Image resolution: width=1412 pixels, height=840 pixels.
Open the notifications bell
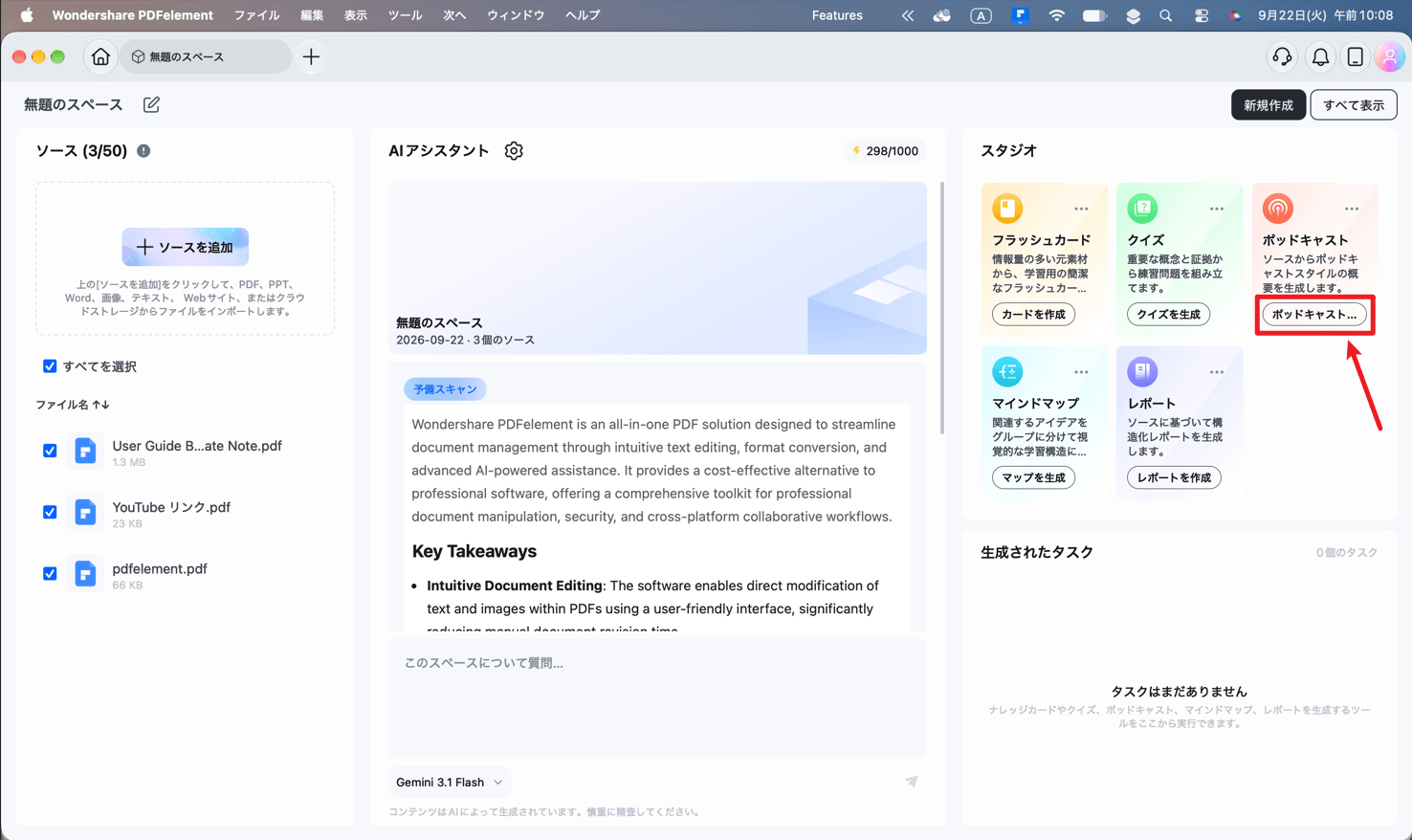click(1320, 57)
